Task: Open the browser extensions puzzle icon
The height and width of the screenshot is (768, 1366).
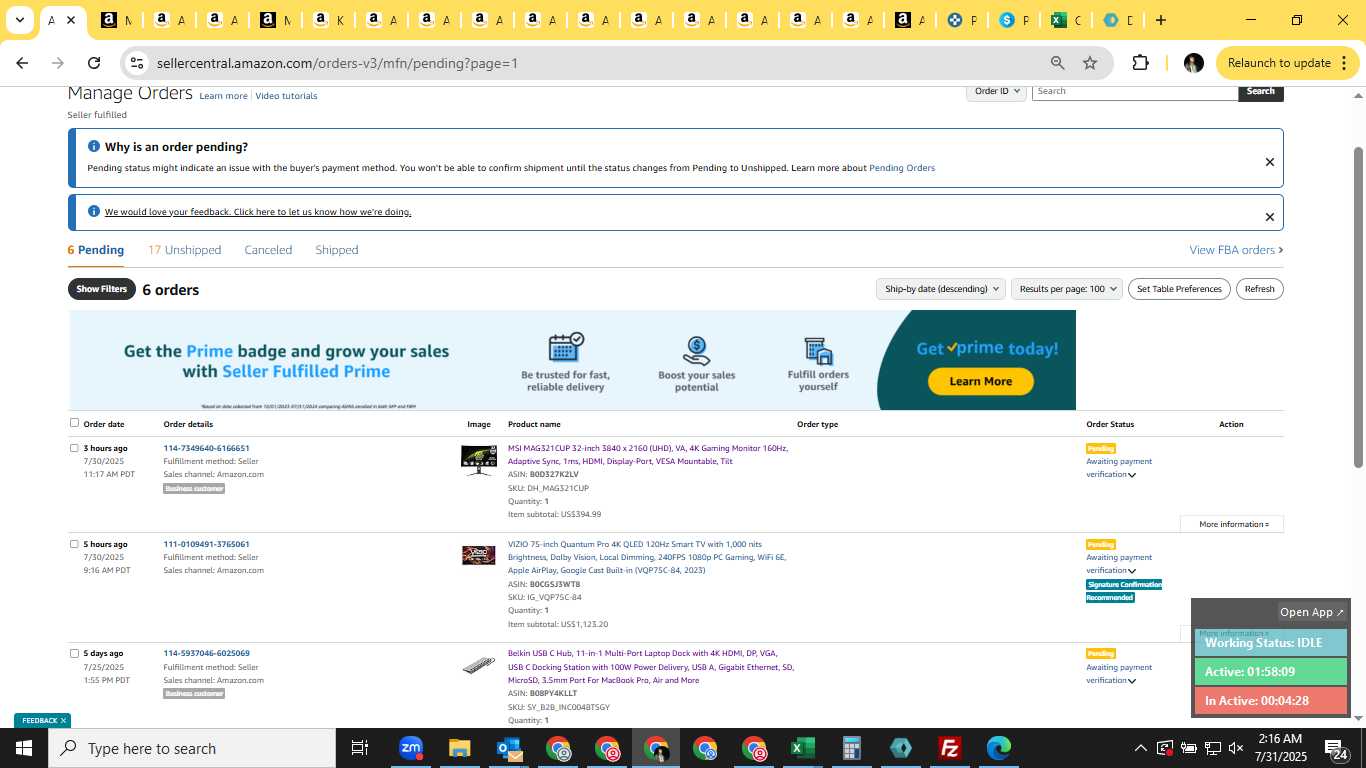Action: 1140,63
